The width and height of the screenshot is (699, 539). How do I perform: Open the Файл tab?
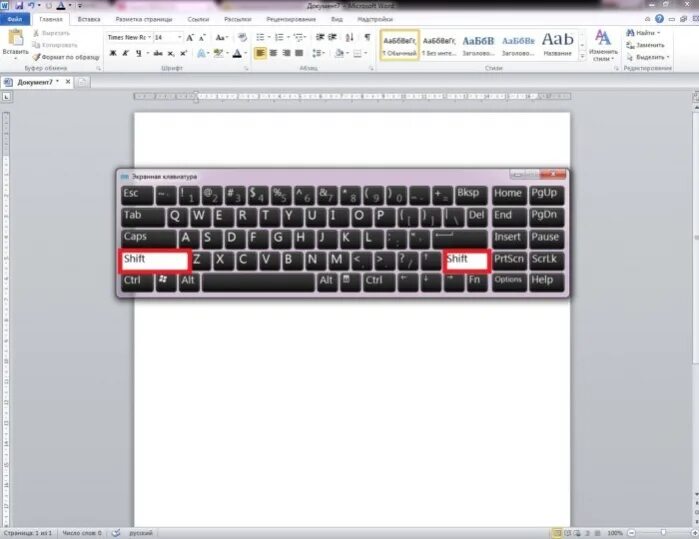click(x=15, y=19)
